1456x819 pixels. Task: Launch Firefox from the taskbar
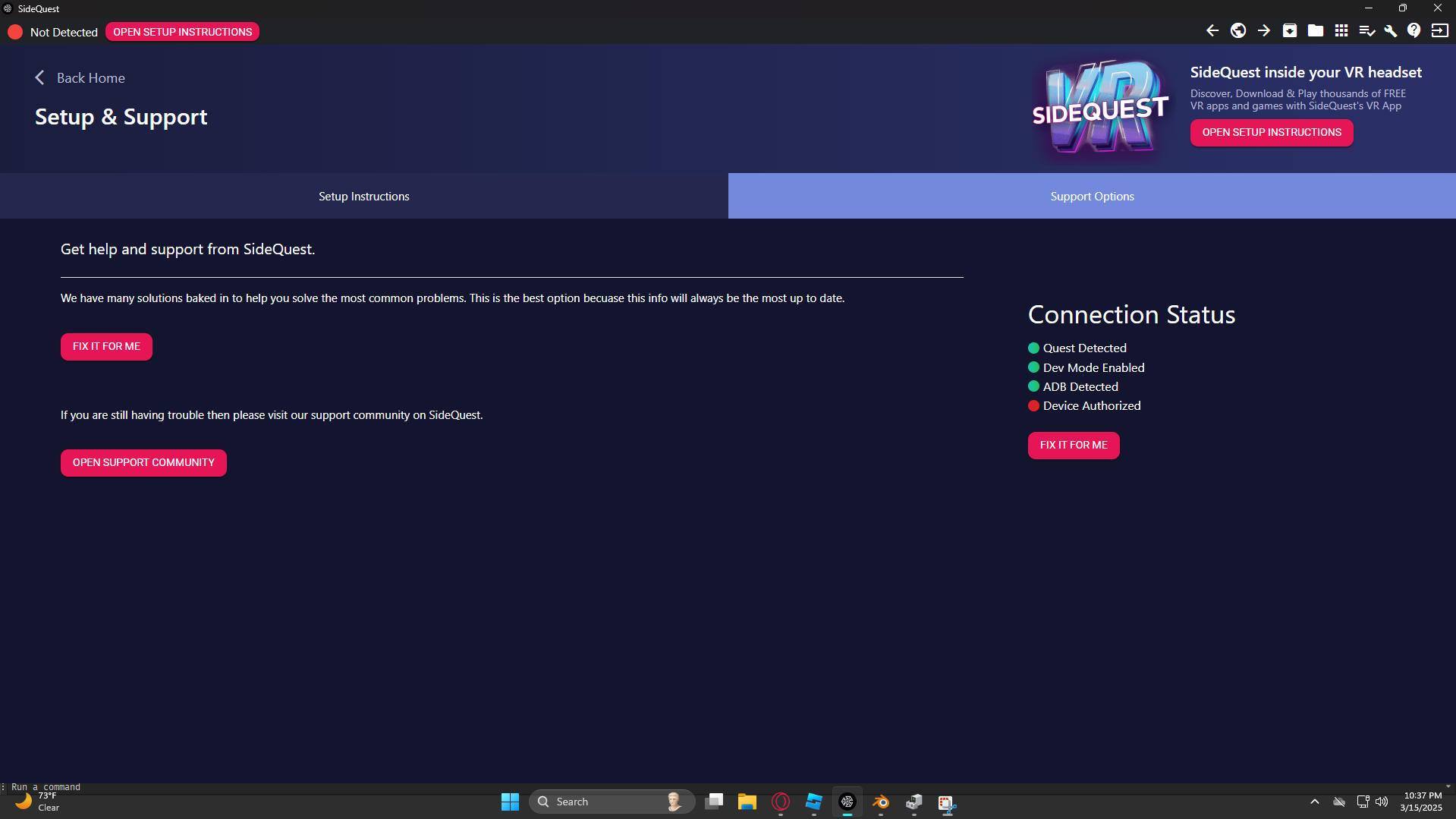[880, 802]
